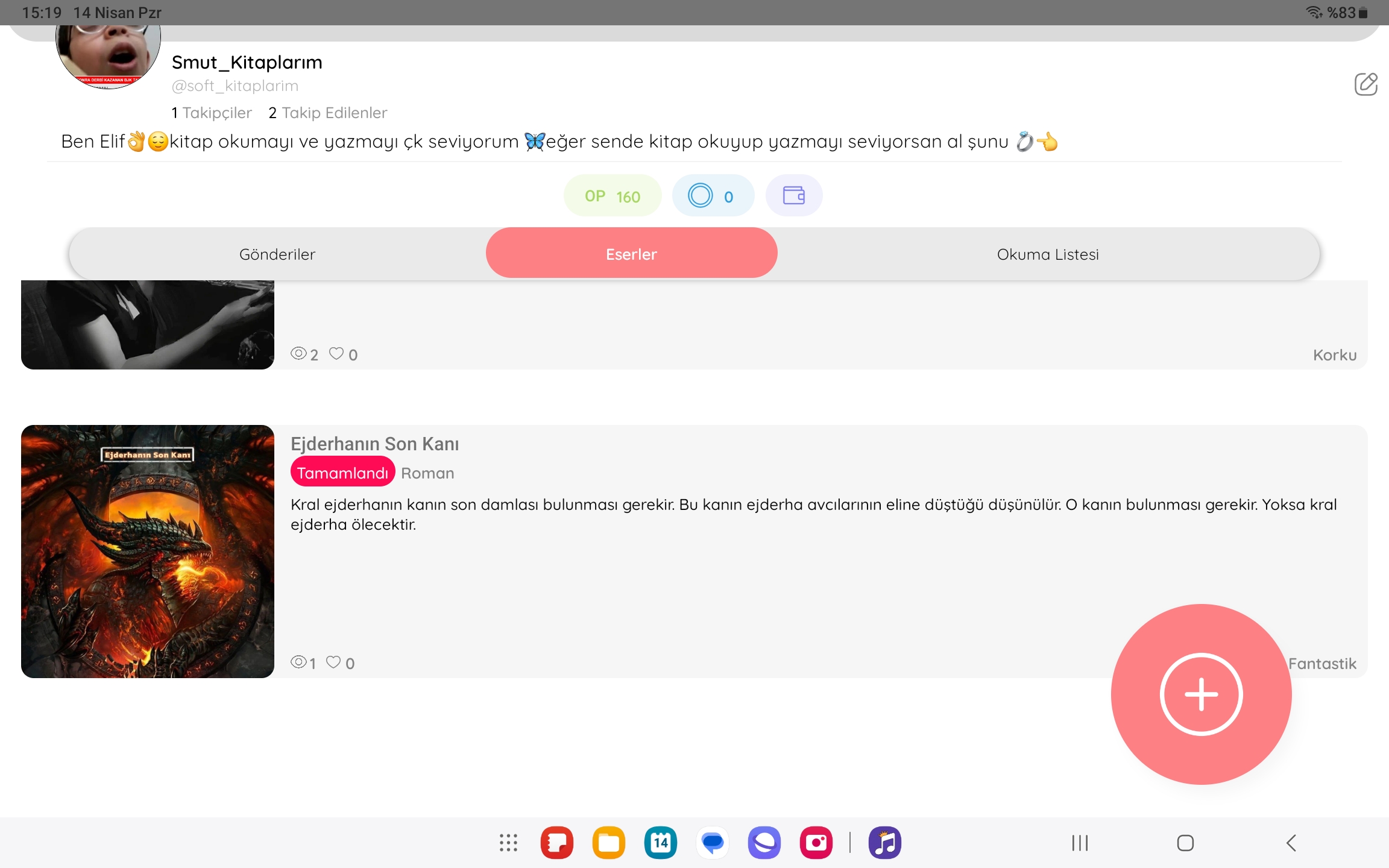Tap the heart icon on the Korku book

click(336, 353)
